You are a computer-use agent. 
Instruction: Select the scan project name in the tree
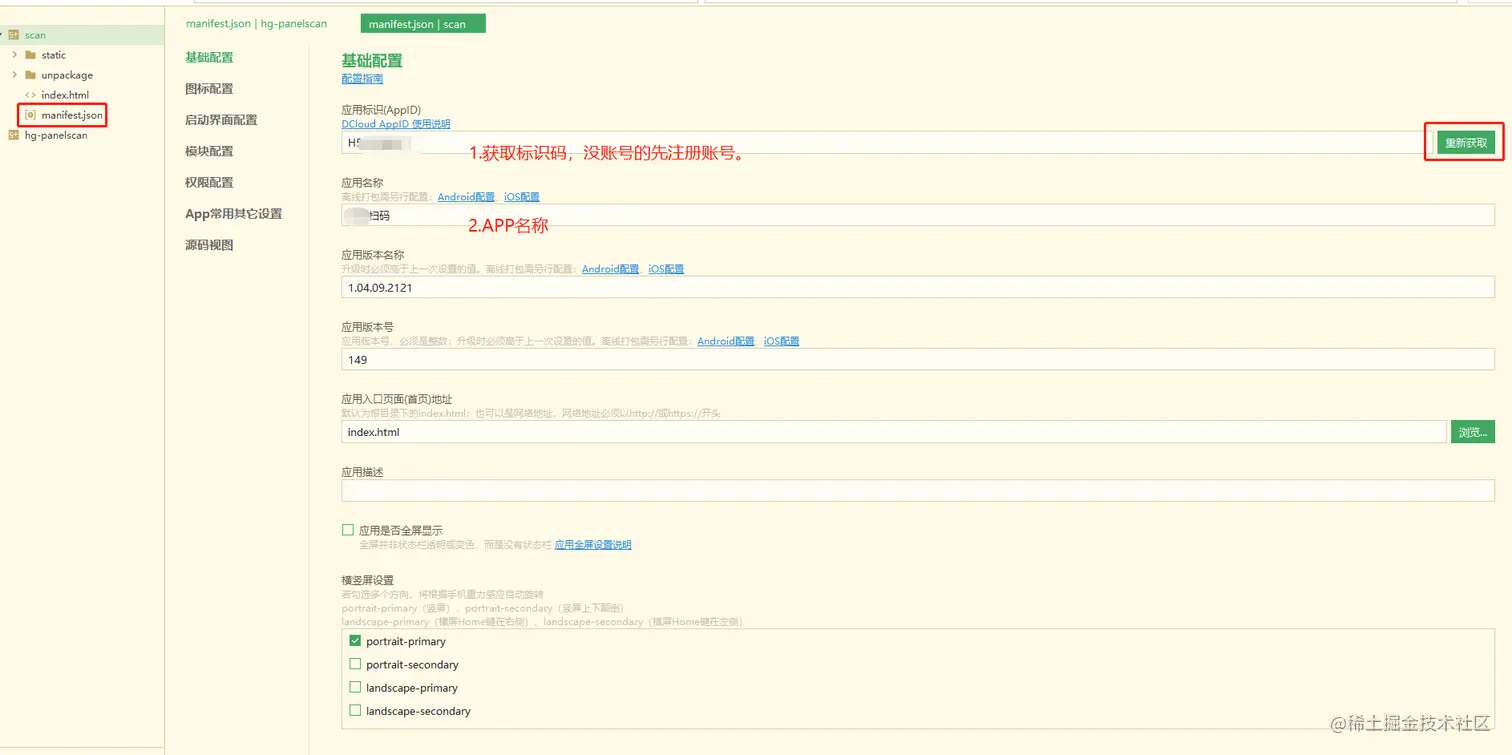coord(35,35)
